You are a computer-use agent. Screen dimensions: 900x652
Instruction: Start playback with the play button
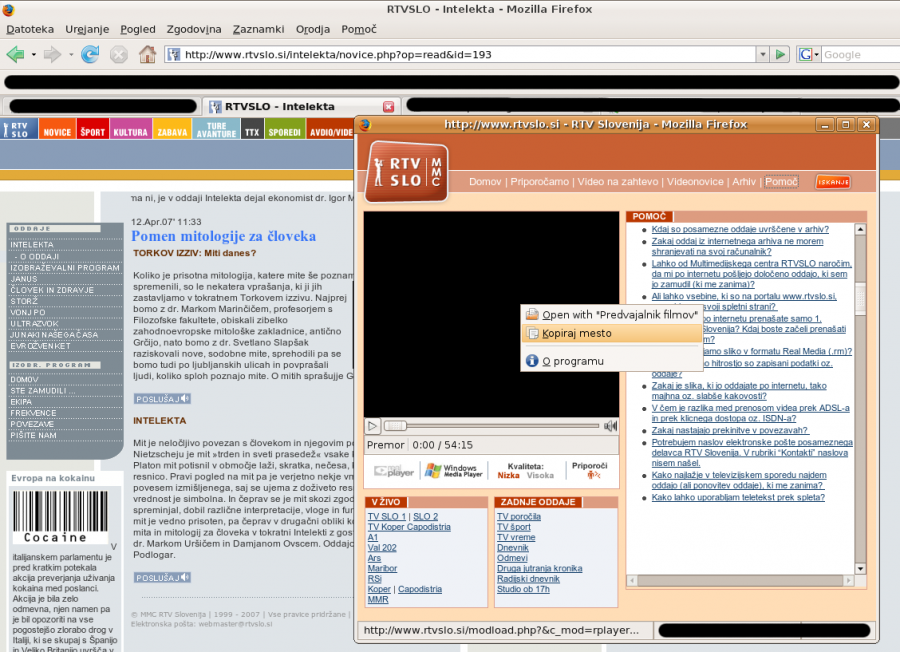click(x=372, y=426)
